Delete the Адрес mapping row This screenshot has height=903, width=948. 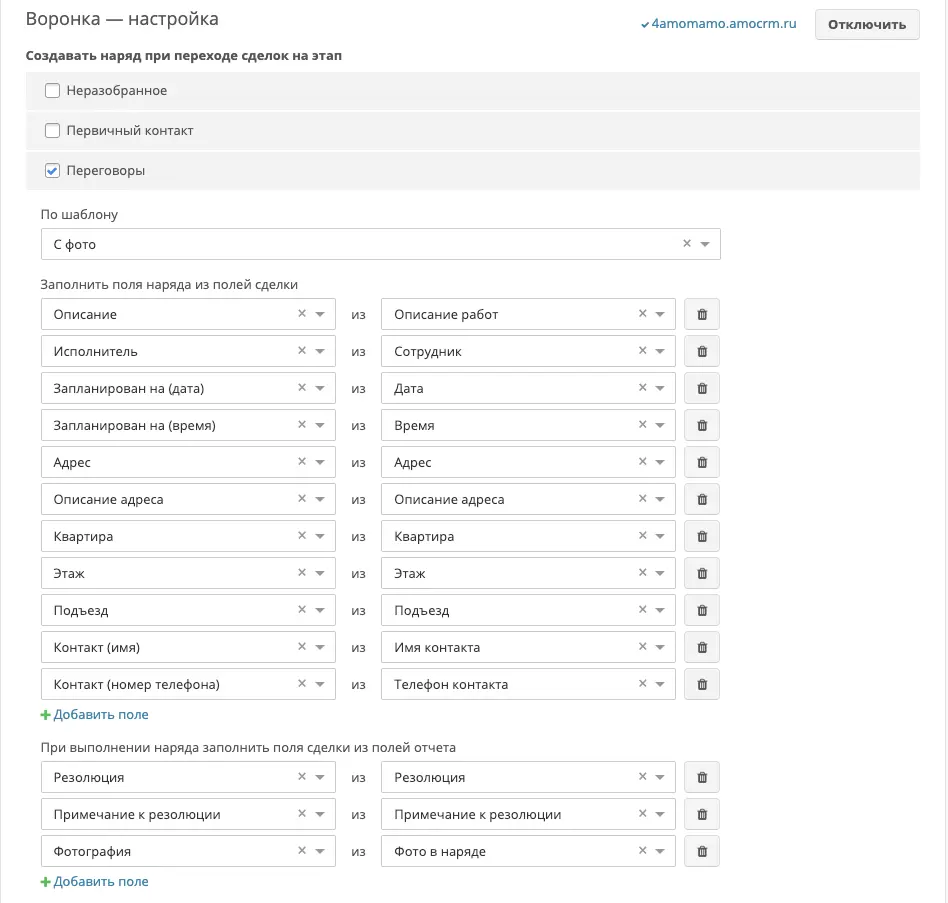click(702, 462)
